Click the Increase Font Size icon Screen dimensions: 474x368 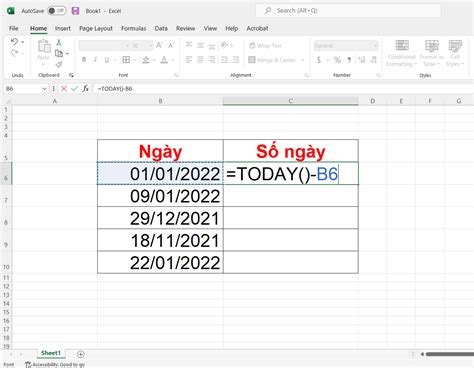[159, 45]
